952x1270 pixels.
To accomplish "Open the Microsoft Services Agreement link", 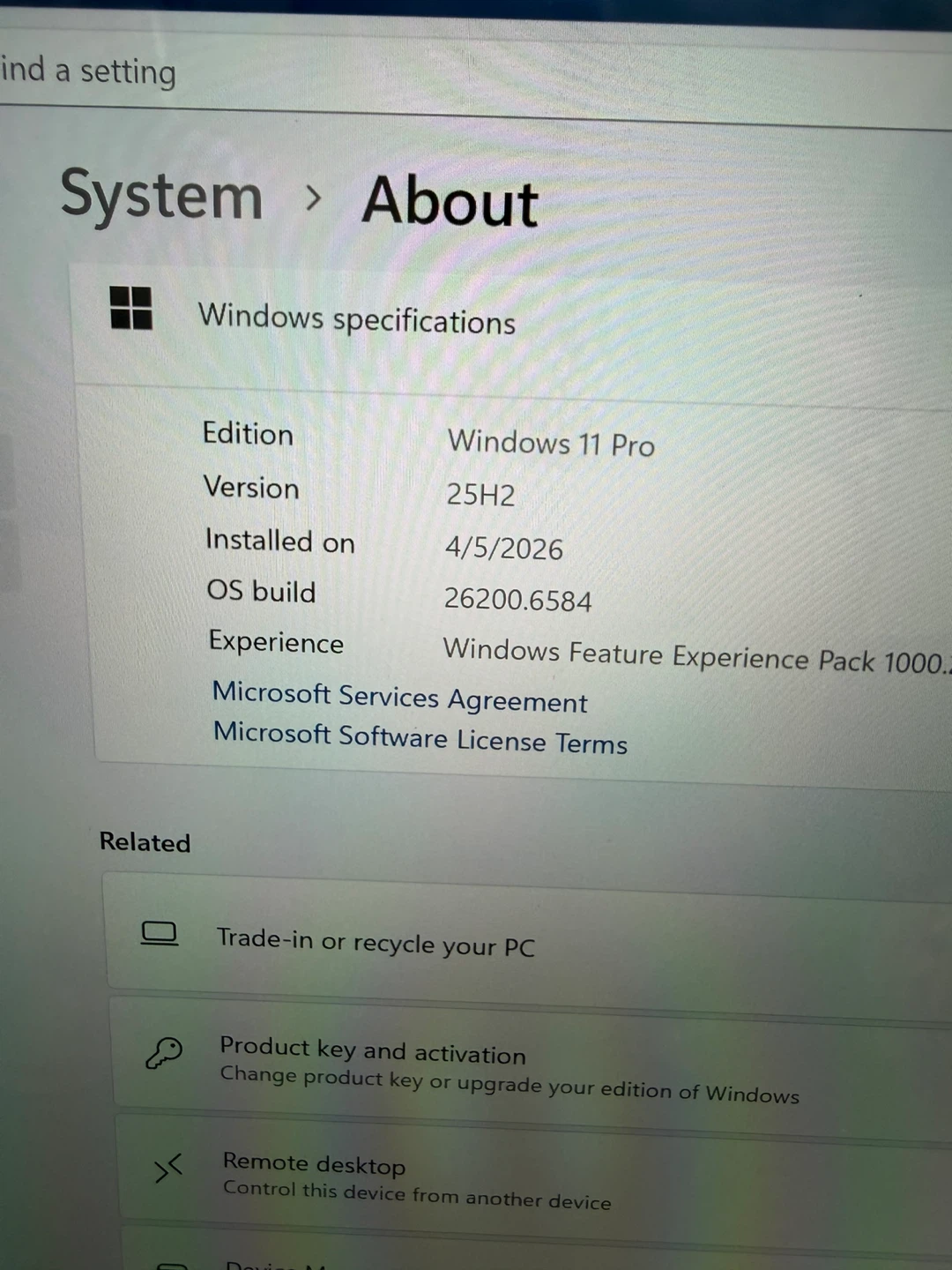I will coord(399,697).
